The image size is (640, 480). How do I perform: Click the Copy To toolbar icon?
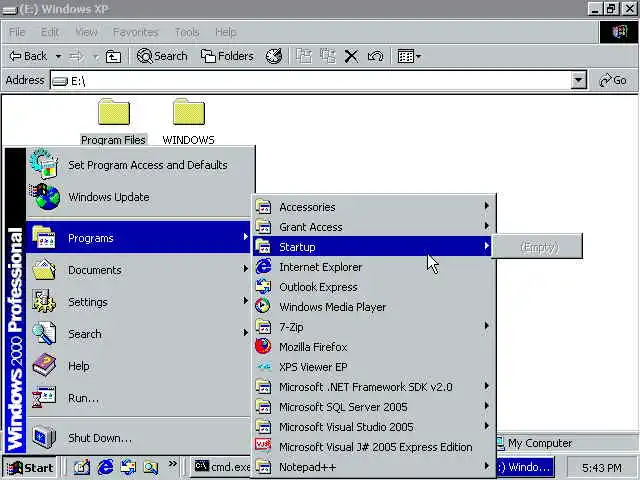327,56
